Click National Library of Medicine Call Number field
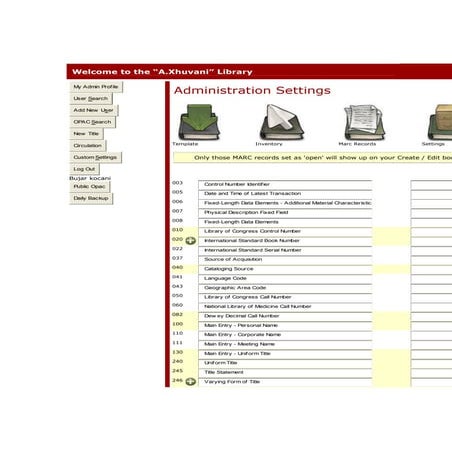This screenshot has width=452, height=452. coord(285,307)
